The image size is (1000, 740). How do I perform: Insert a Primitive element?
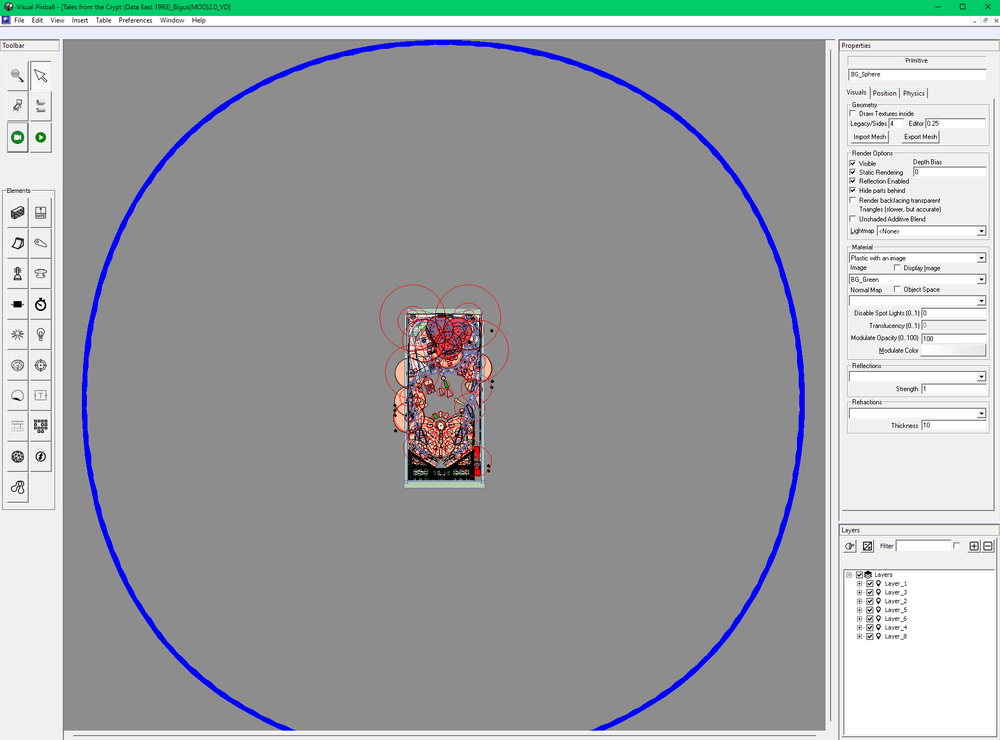(17, 456)
